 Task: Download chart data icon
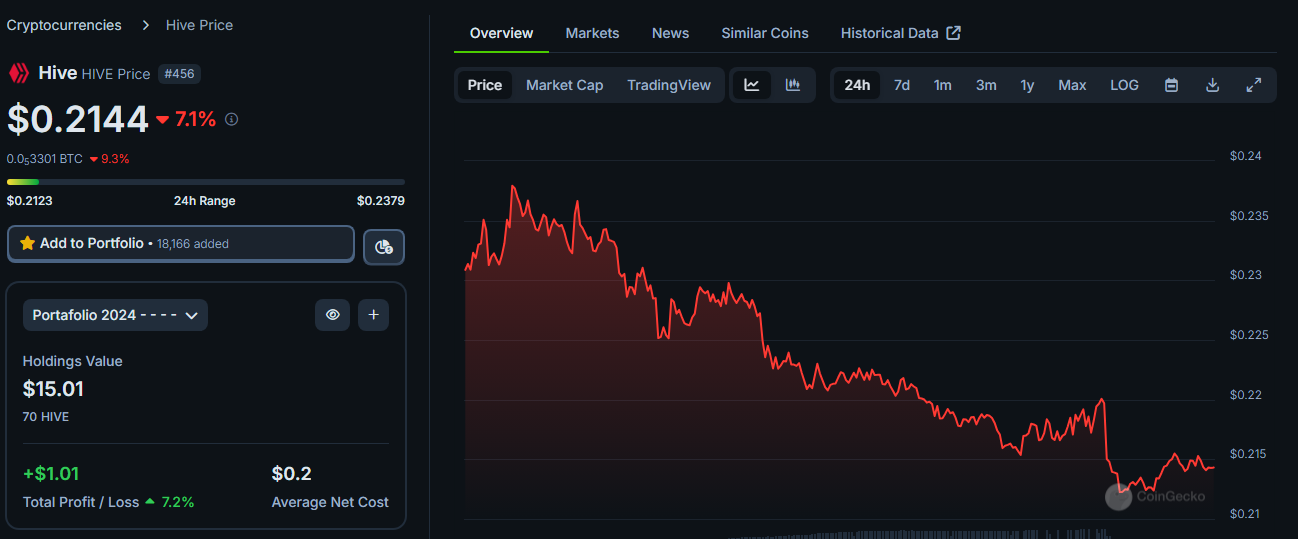(x=1212, y=85)
